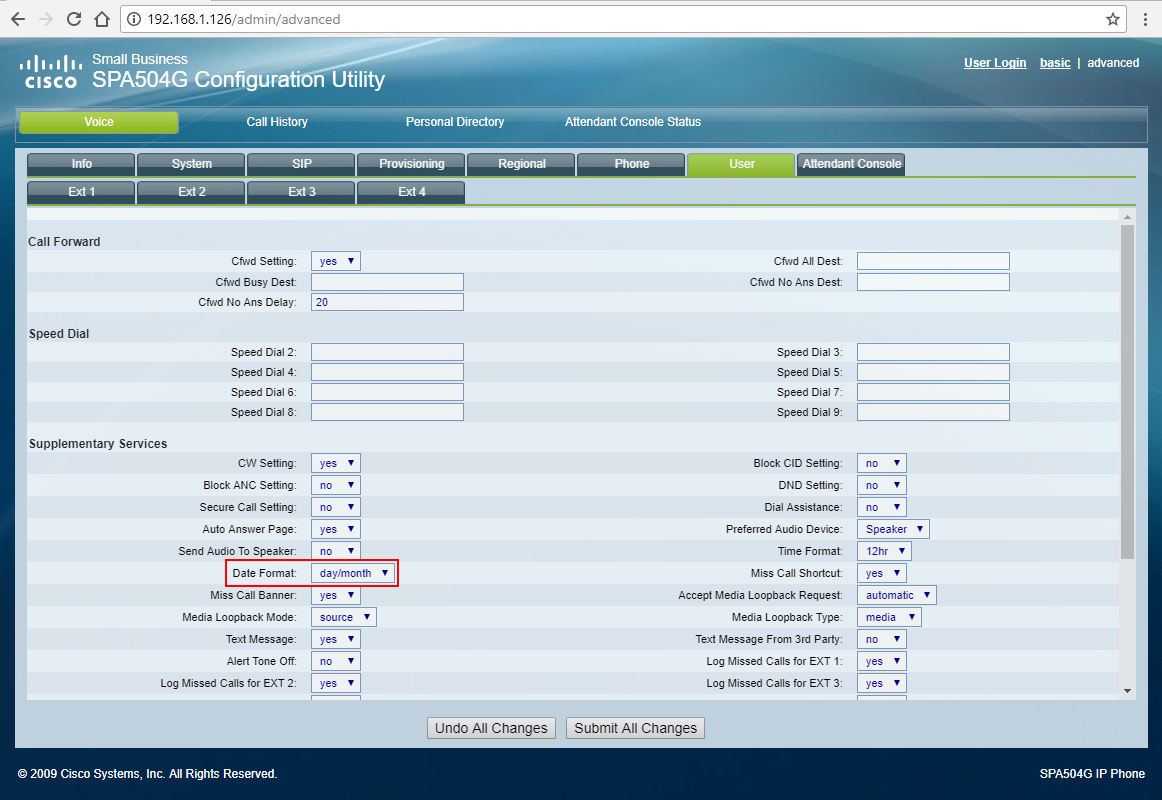The width and height of the screenshot is (1162, 800).
Task: Open Log Missed Calls for EXT 1 dropdown
Action: [x=882, y=661]
